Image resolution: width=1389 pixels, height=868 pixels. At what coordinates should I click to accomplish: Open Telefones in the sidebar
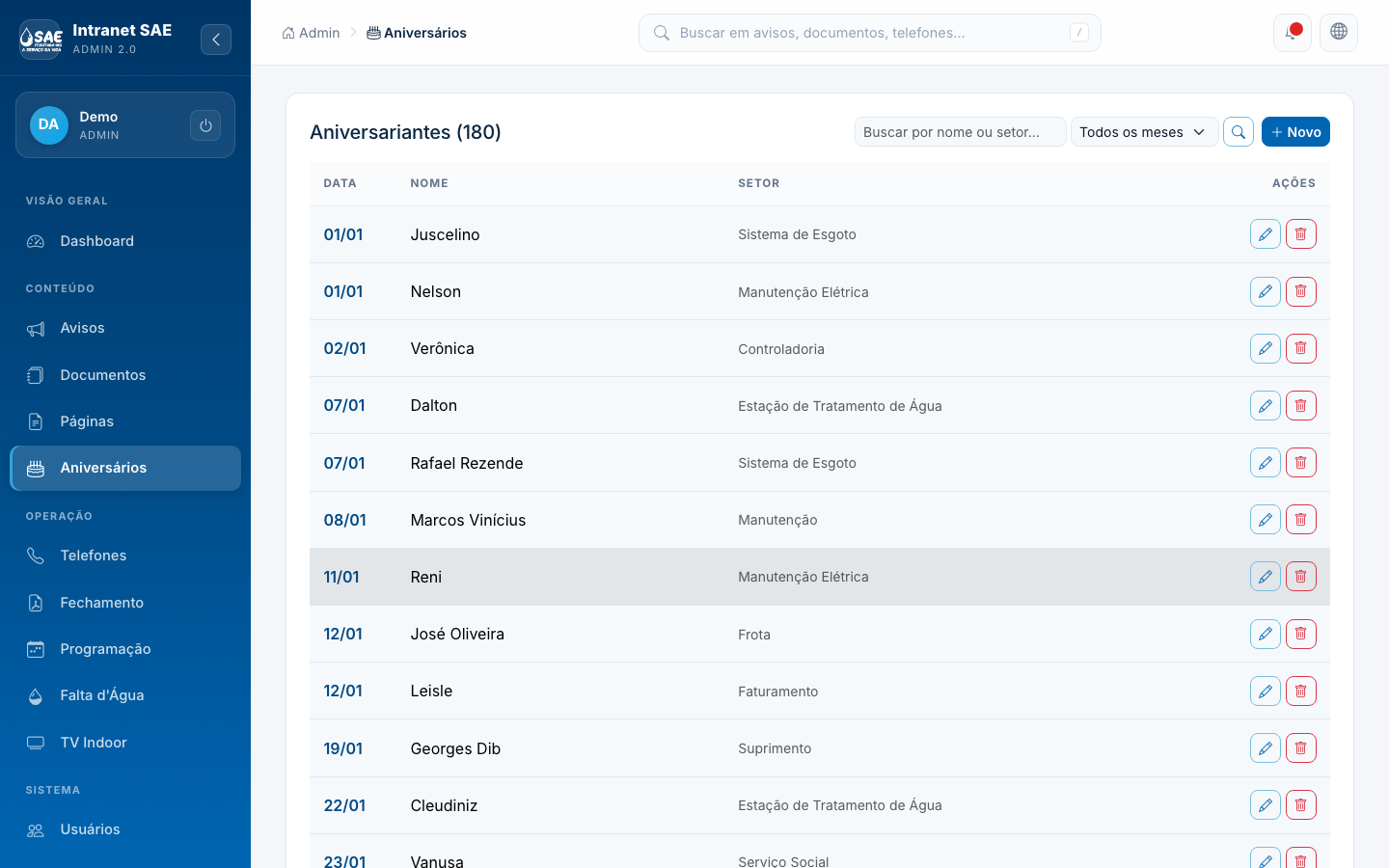tap(125, 556)
